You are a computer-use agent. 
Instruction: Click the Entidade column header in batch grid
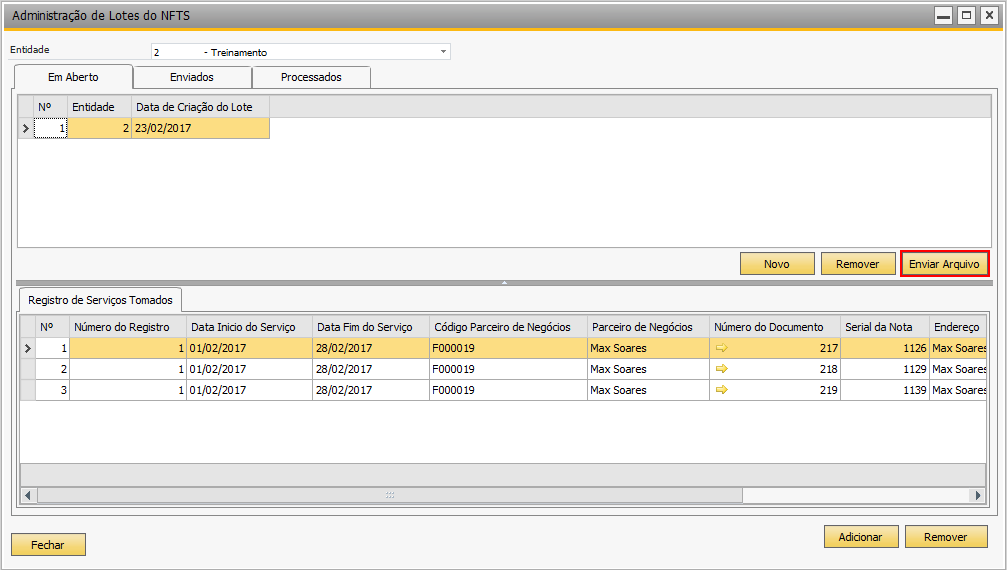click(100, 107)
